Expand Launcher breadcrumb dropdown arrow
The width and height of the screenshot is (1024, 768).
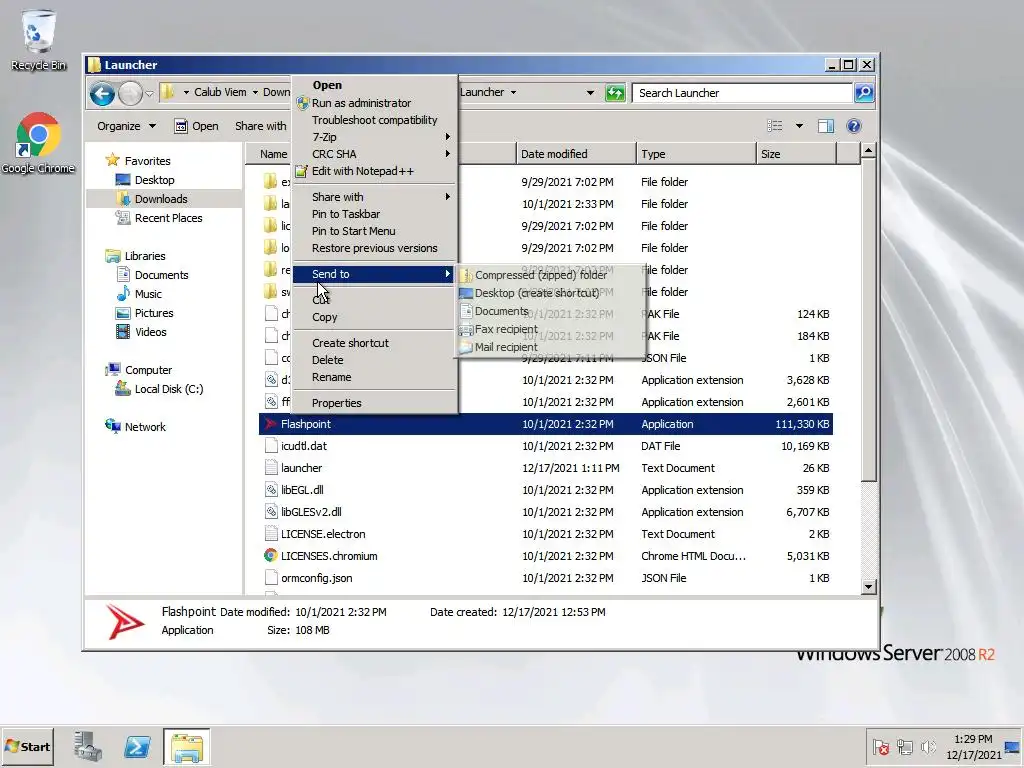point(513,93)
